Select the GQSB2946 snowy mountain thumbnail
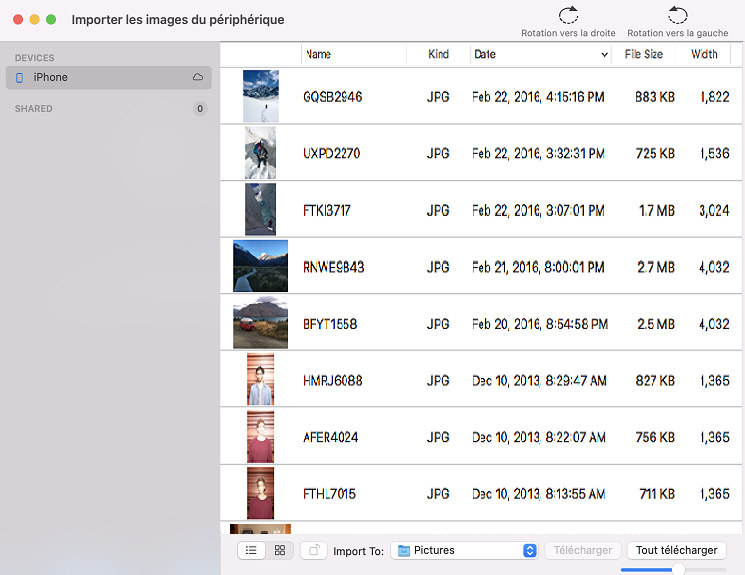Viewport: 745px width, 575px height. 261,96
